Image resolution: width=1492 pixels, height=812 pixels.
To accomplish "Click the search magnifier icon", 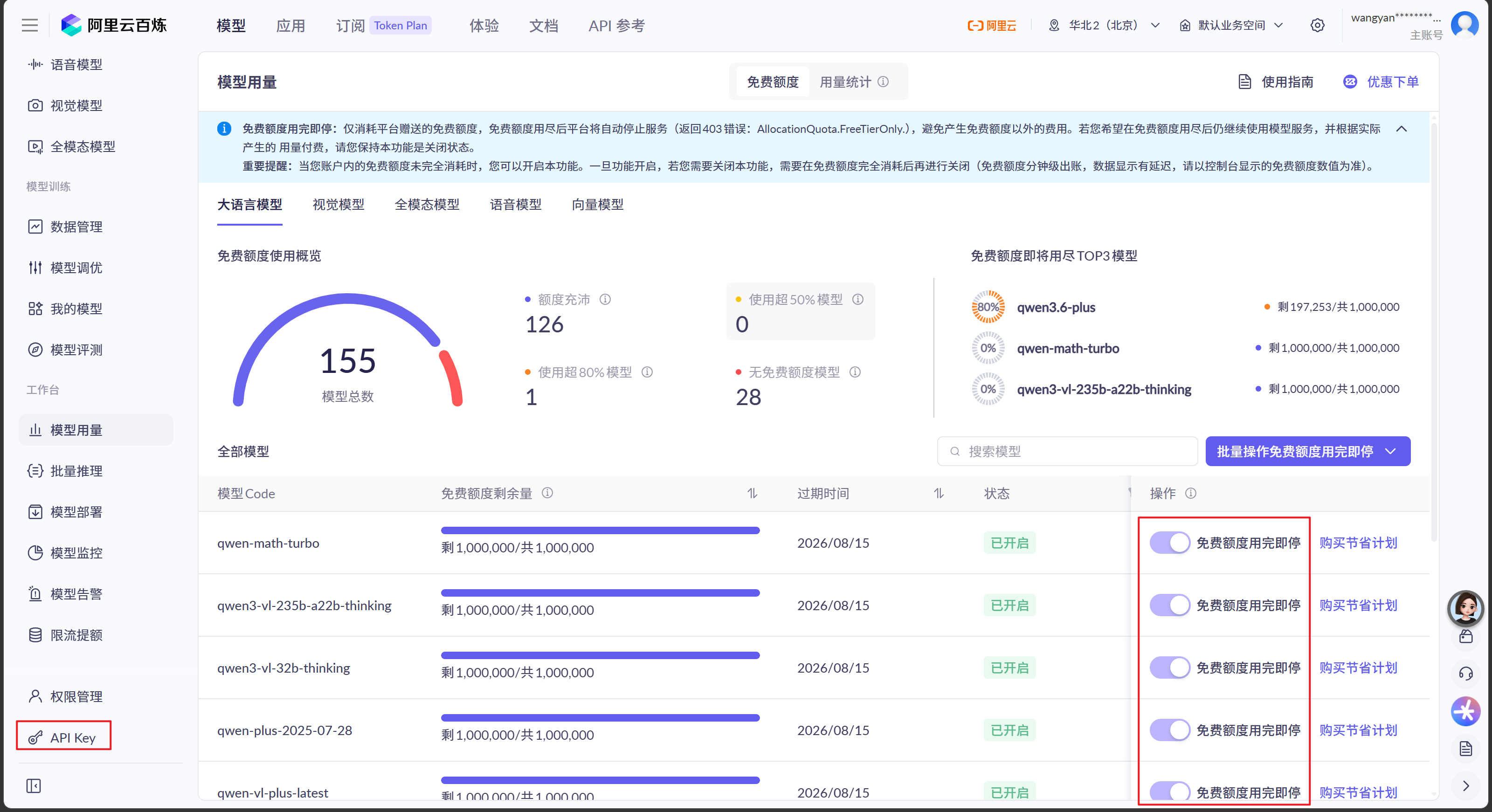I will pyautogui.click(x=955, y=451).
